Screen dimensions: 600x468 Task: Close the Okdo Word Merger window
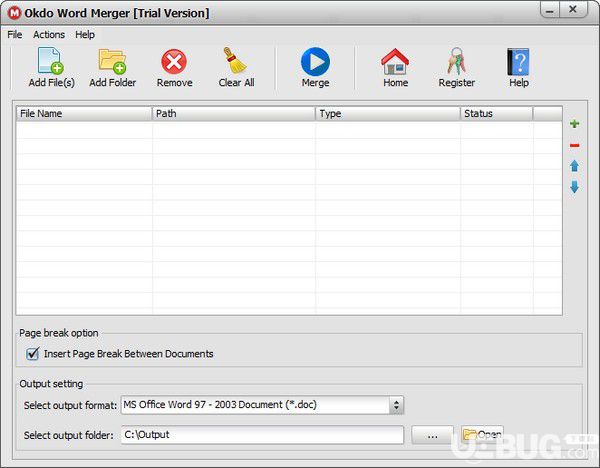tap(573, 10)
